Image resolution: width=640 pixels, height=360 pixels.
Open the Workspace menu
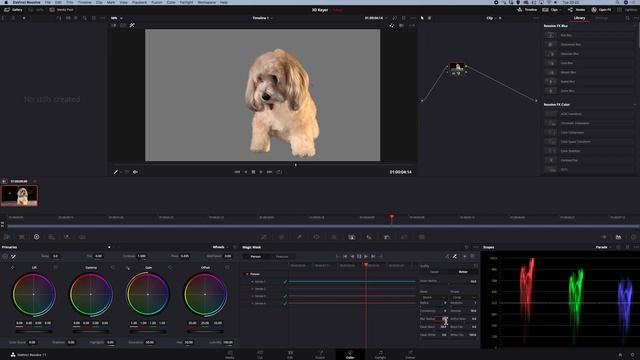tap(207, 2)
